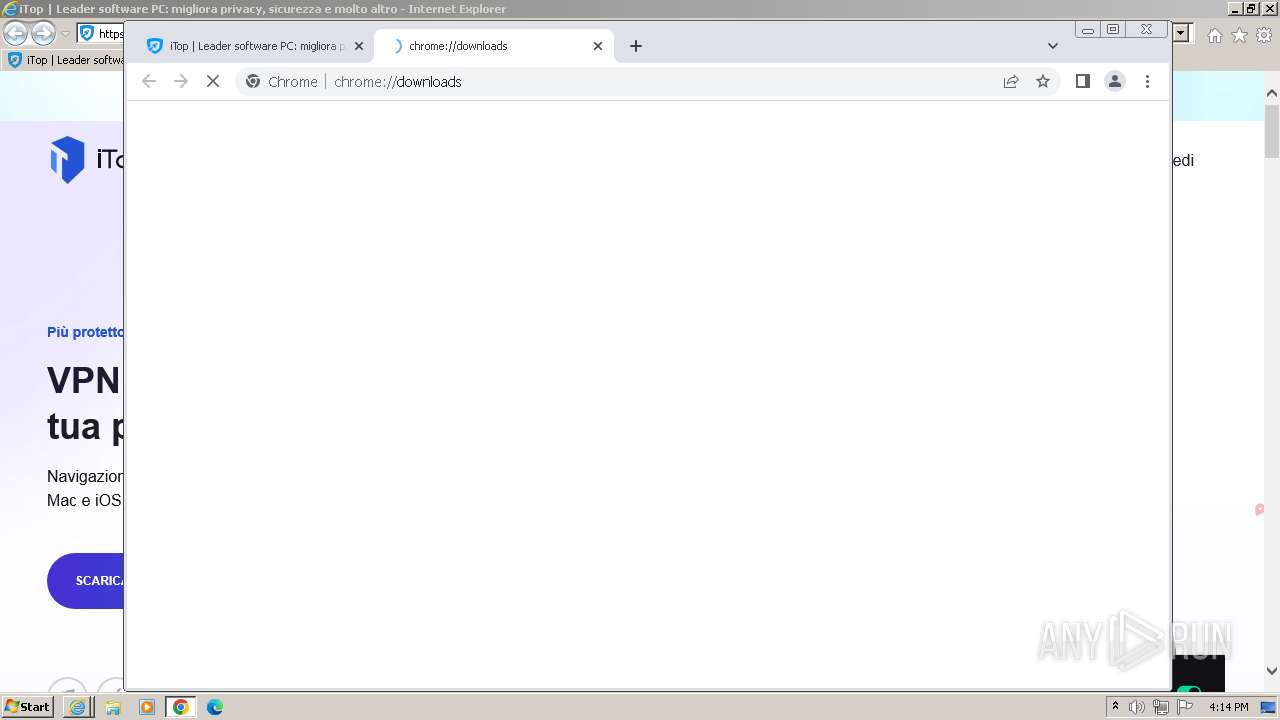Switch to the iTop Leader software Chrome tab
The height and width of the screenshot is (720, 1280).
pyautogui.click(x=255, y=46)
